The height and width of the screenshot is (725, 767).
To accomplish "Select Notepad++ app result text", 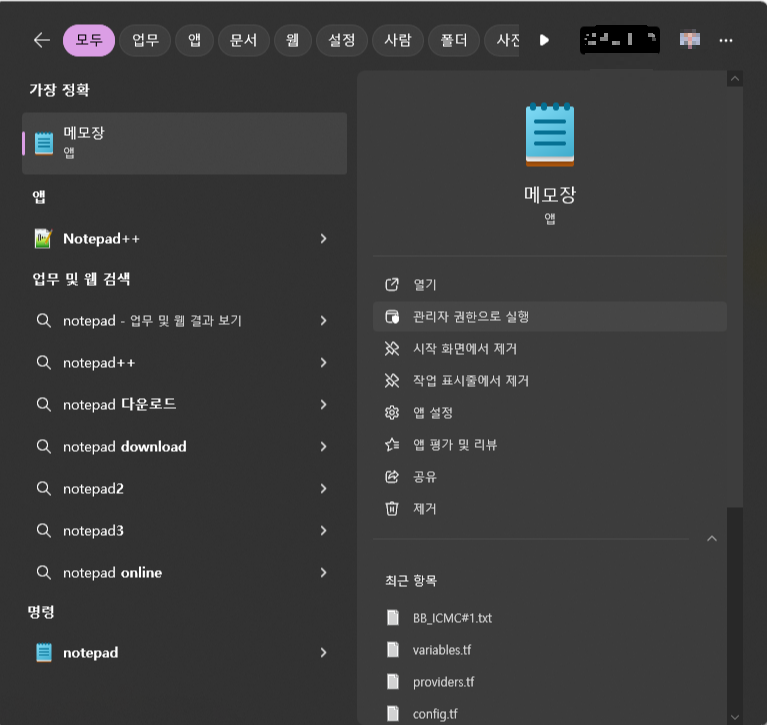I will pyautogui.click(x=101, y=239).
